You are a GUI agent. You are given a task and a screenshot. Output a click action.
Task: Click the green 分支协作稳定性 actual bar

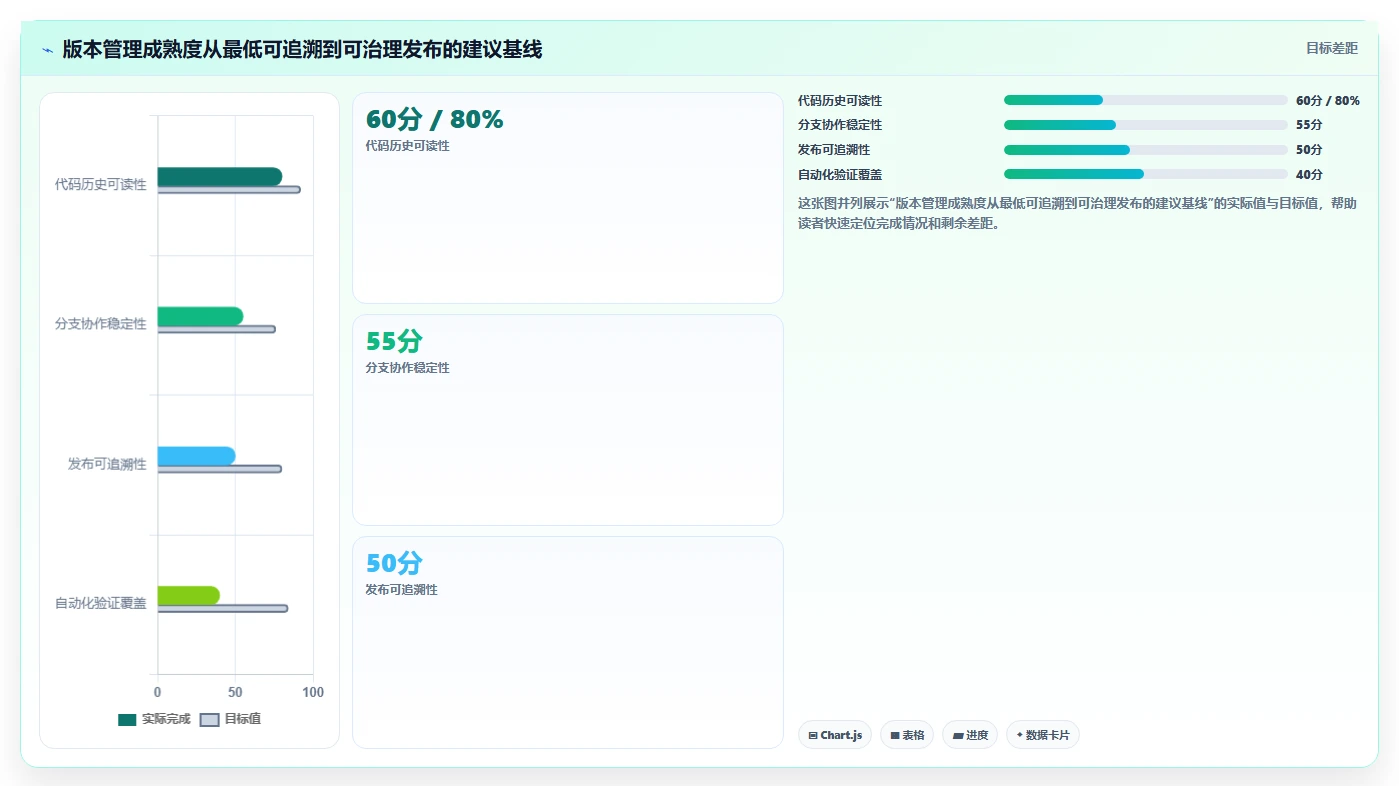coord(200,316)
